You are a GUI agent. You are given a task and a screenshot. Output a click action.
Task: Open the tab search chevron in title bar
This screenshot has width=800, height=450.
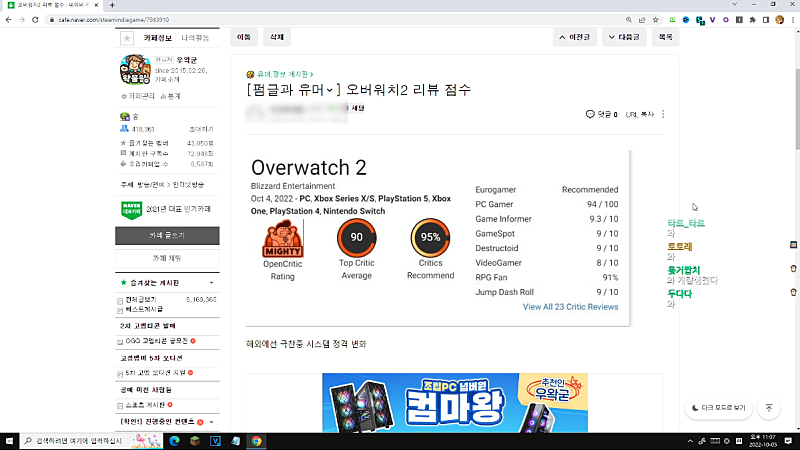click(734, 5)
